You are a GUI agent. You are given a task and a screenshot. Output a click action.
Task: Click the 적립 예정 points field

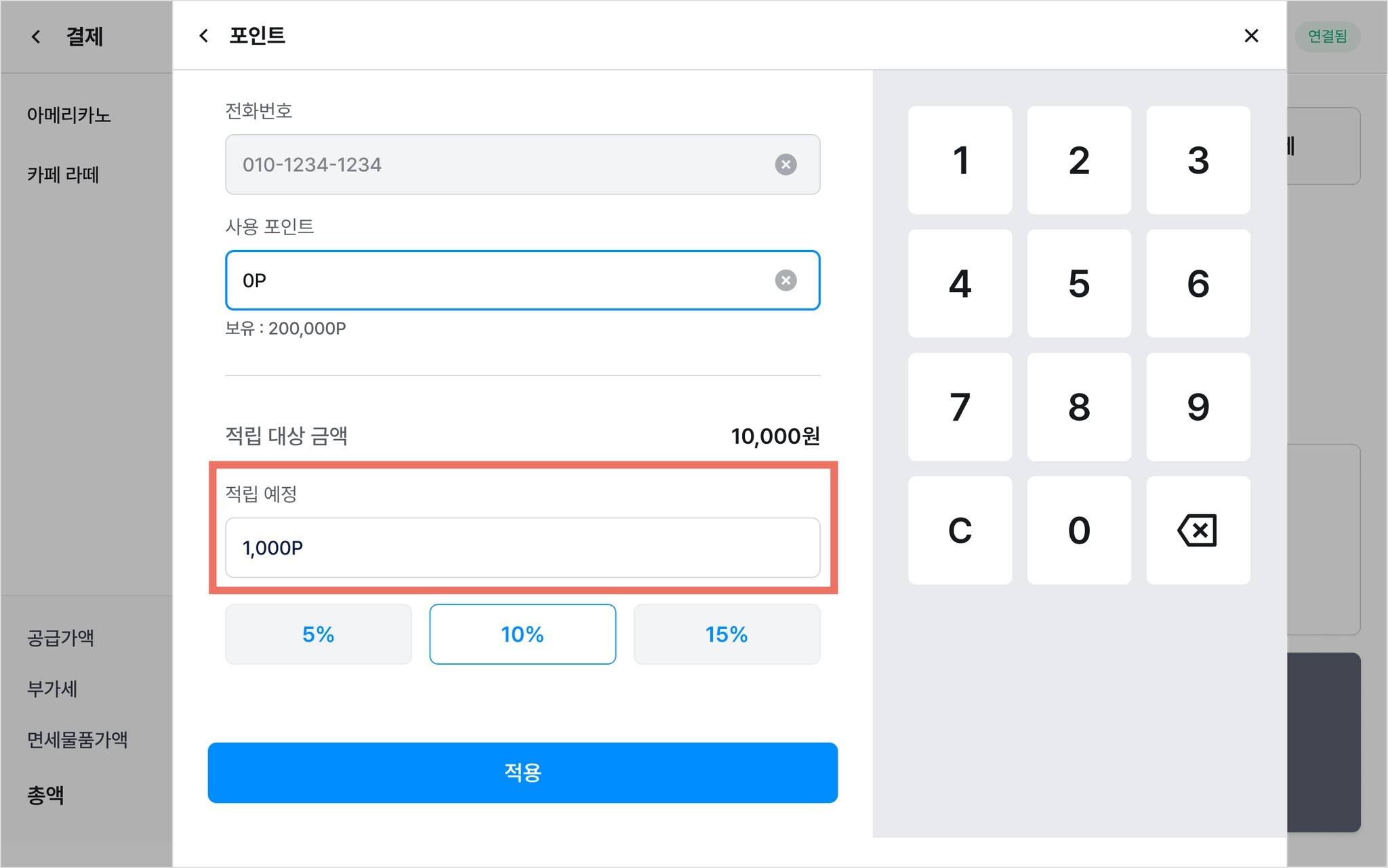[x=523, y=547]
